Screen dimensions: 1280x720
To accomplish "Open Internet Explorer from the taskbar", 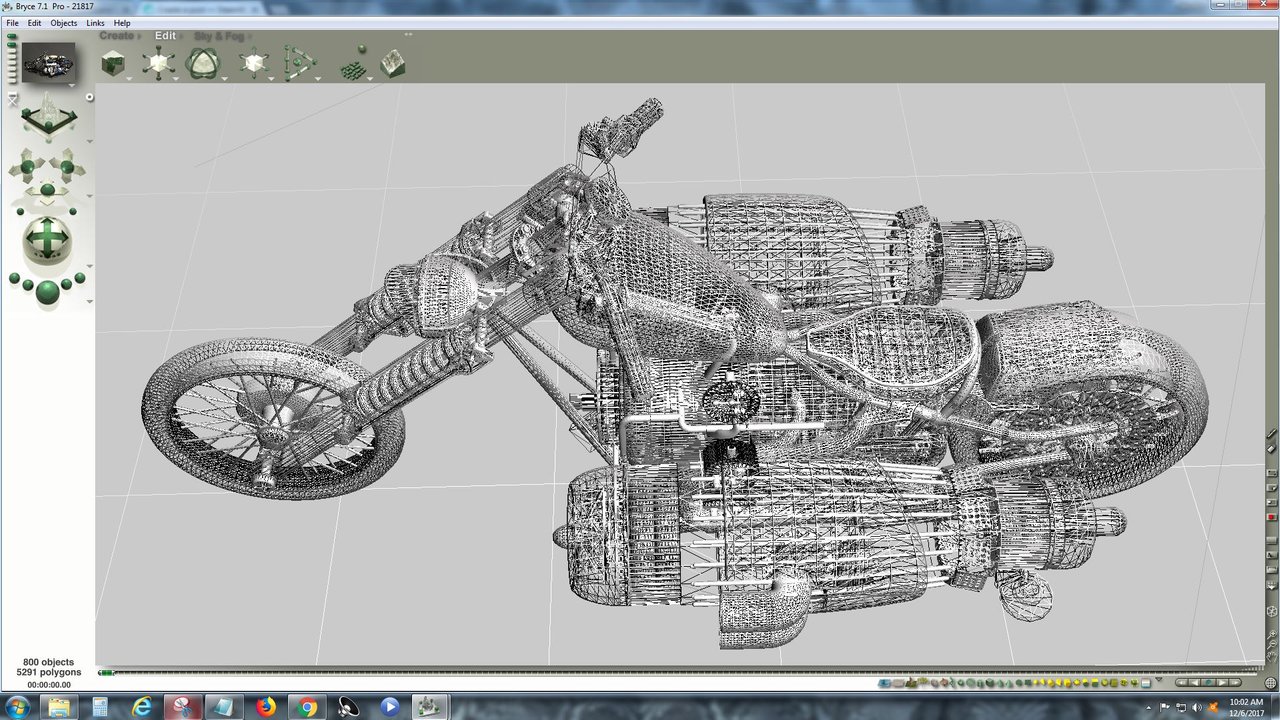I will point(141,707).
